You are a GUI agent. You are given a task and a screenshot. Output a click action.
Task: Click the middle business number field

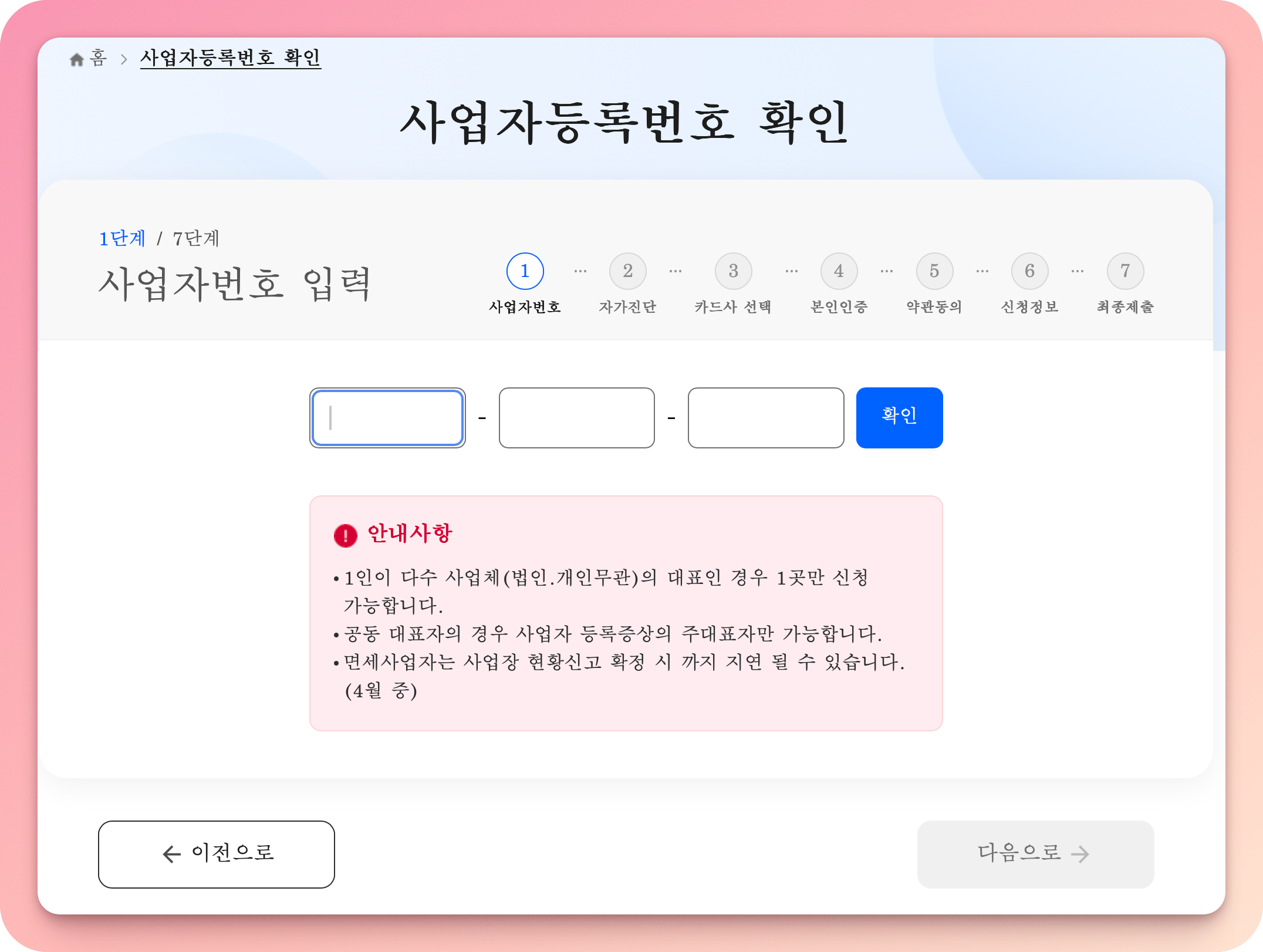(x=576, y=418)
